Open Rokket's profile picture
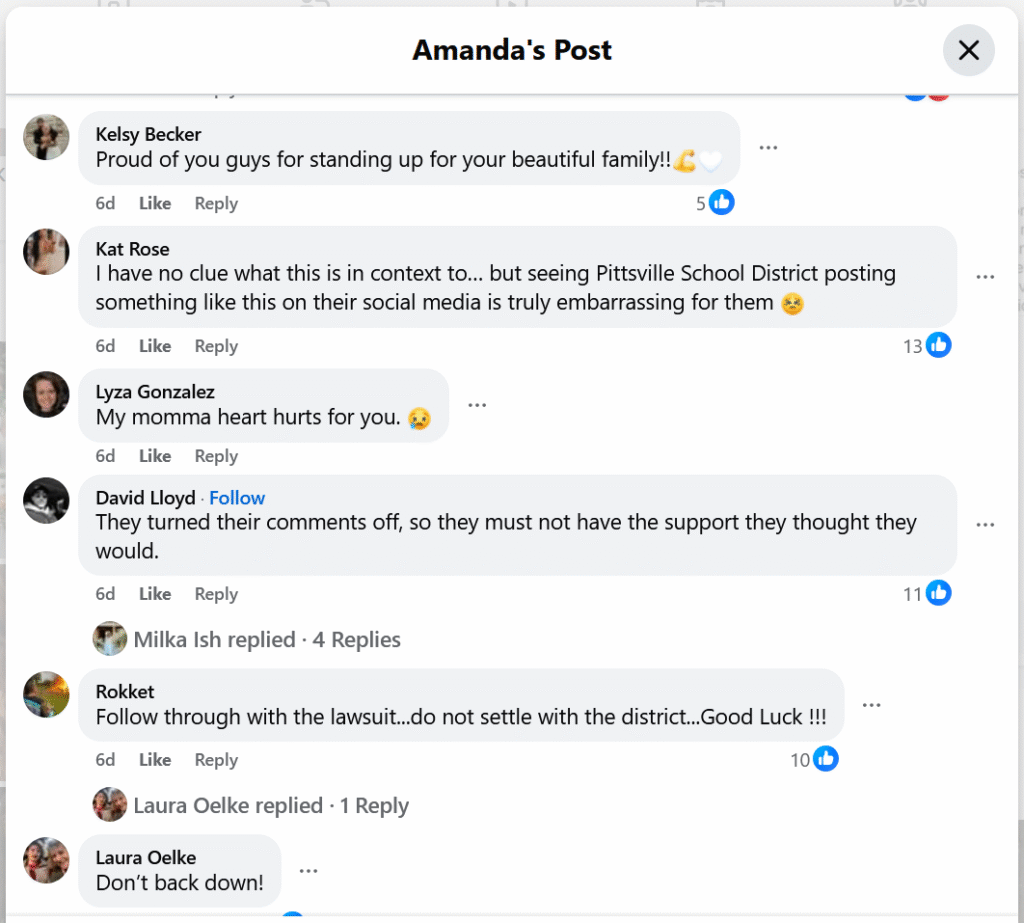This screenshot has width=1024, height=923. (46, 692)
